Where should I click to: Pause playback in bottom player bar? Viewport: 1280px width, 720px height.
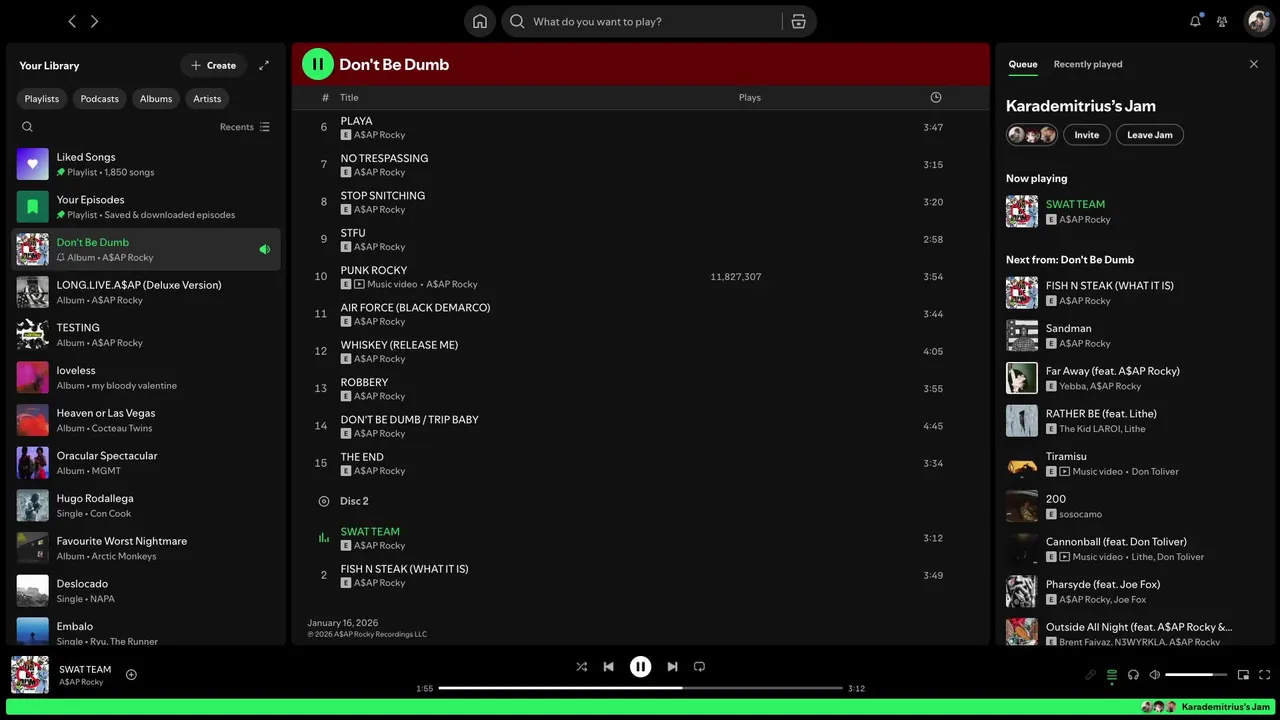(641, 667)
